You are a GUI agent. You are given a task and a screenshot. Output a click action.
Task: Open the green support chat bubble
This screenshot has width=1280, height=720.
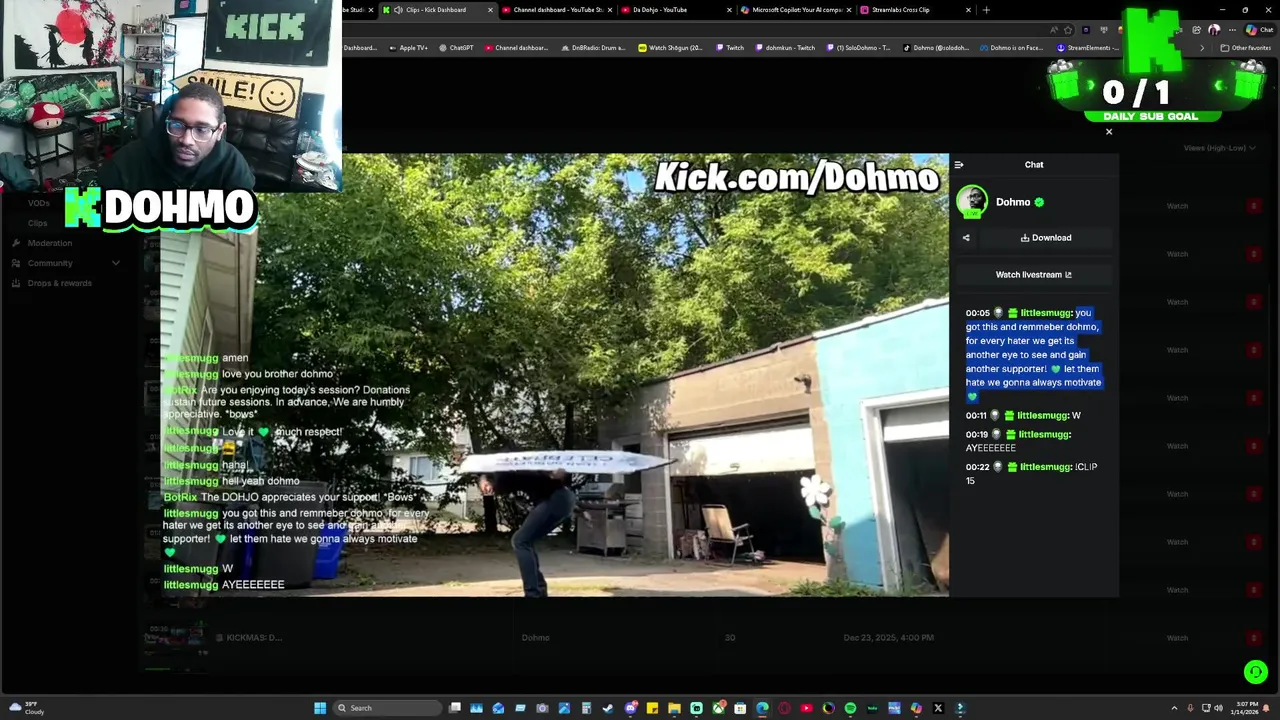coord(1255,672)
